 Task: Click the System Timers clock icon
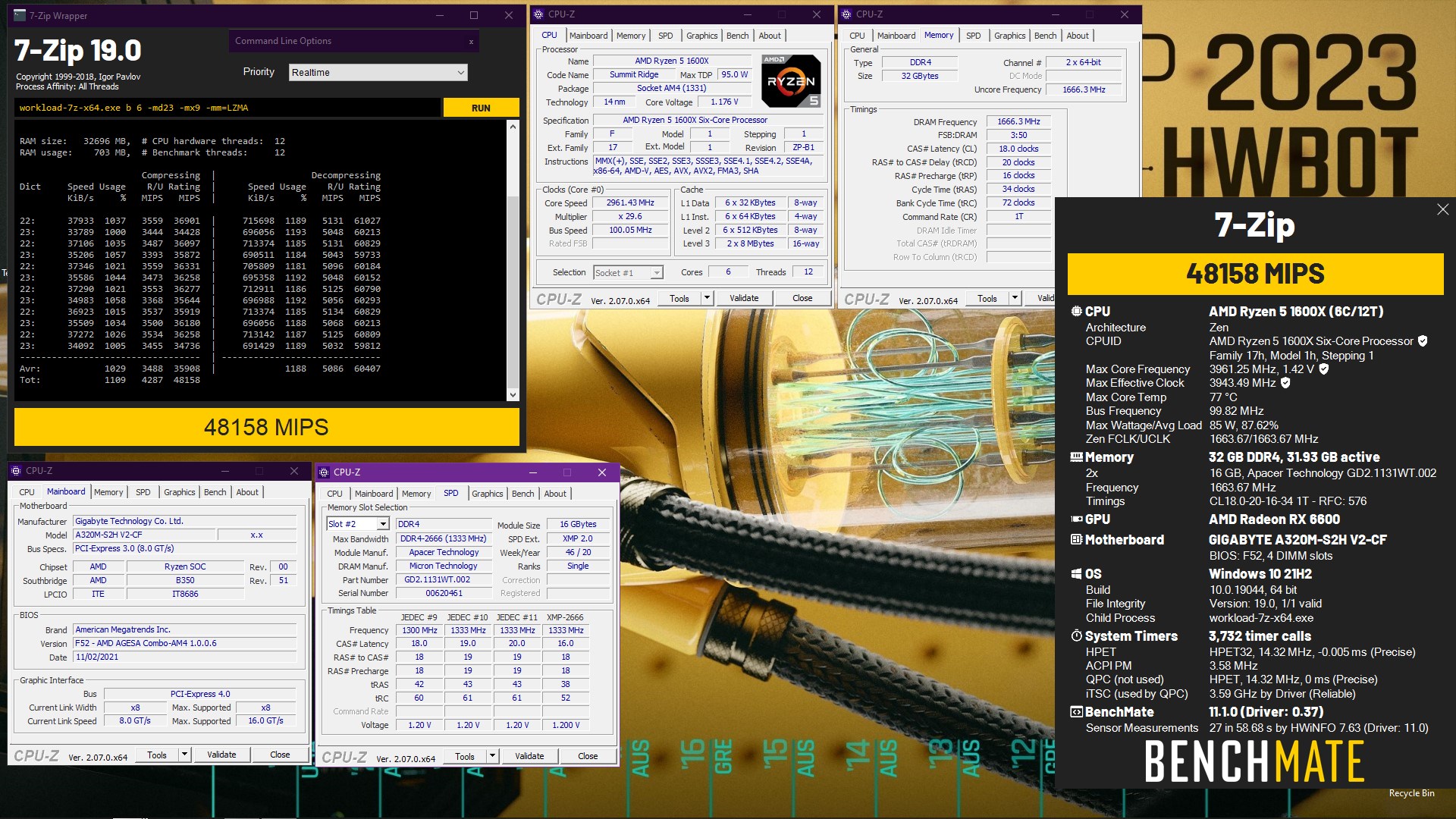[x=1076, y=636]
